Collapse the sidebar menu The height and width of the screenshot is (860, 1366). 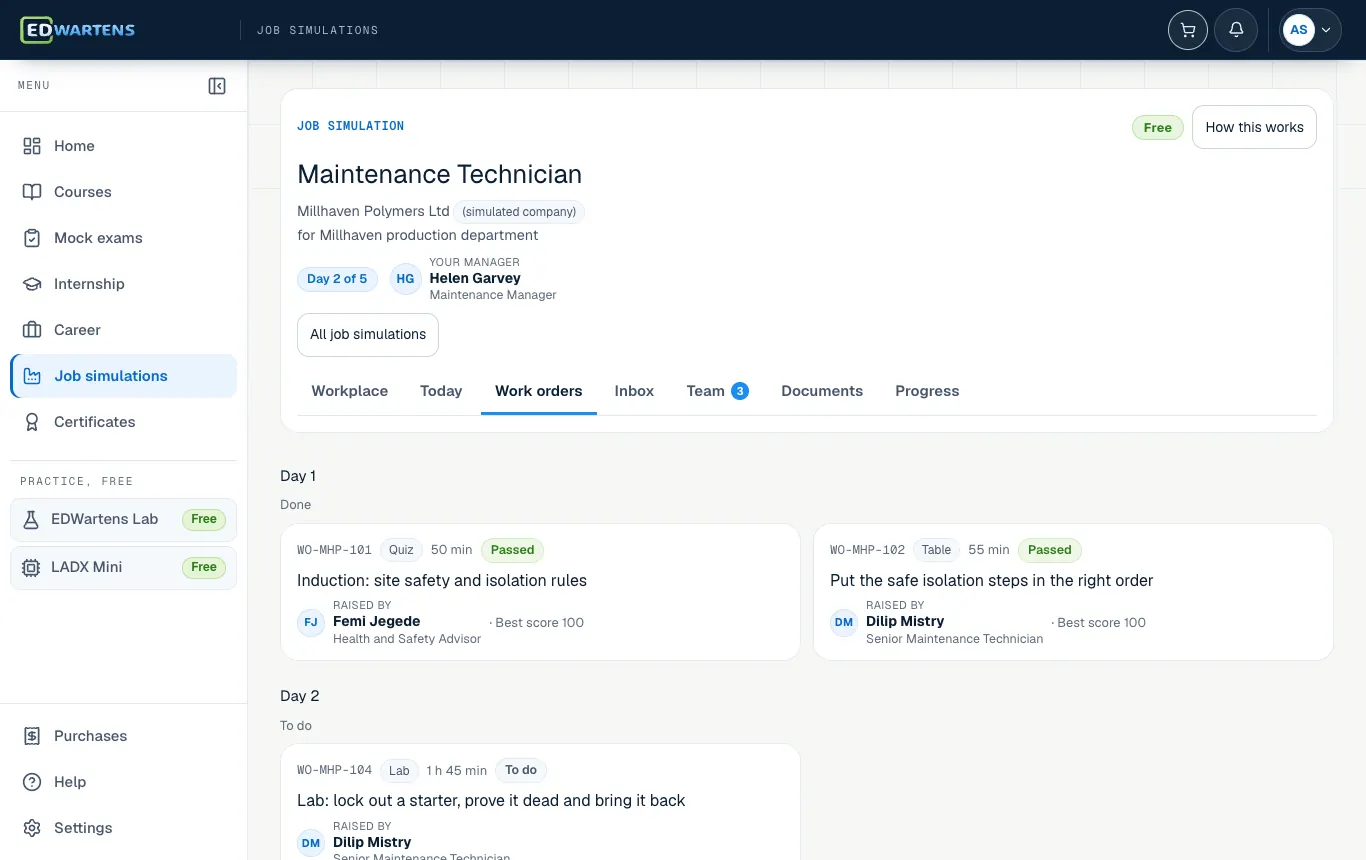coord(217,86)
